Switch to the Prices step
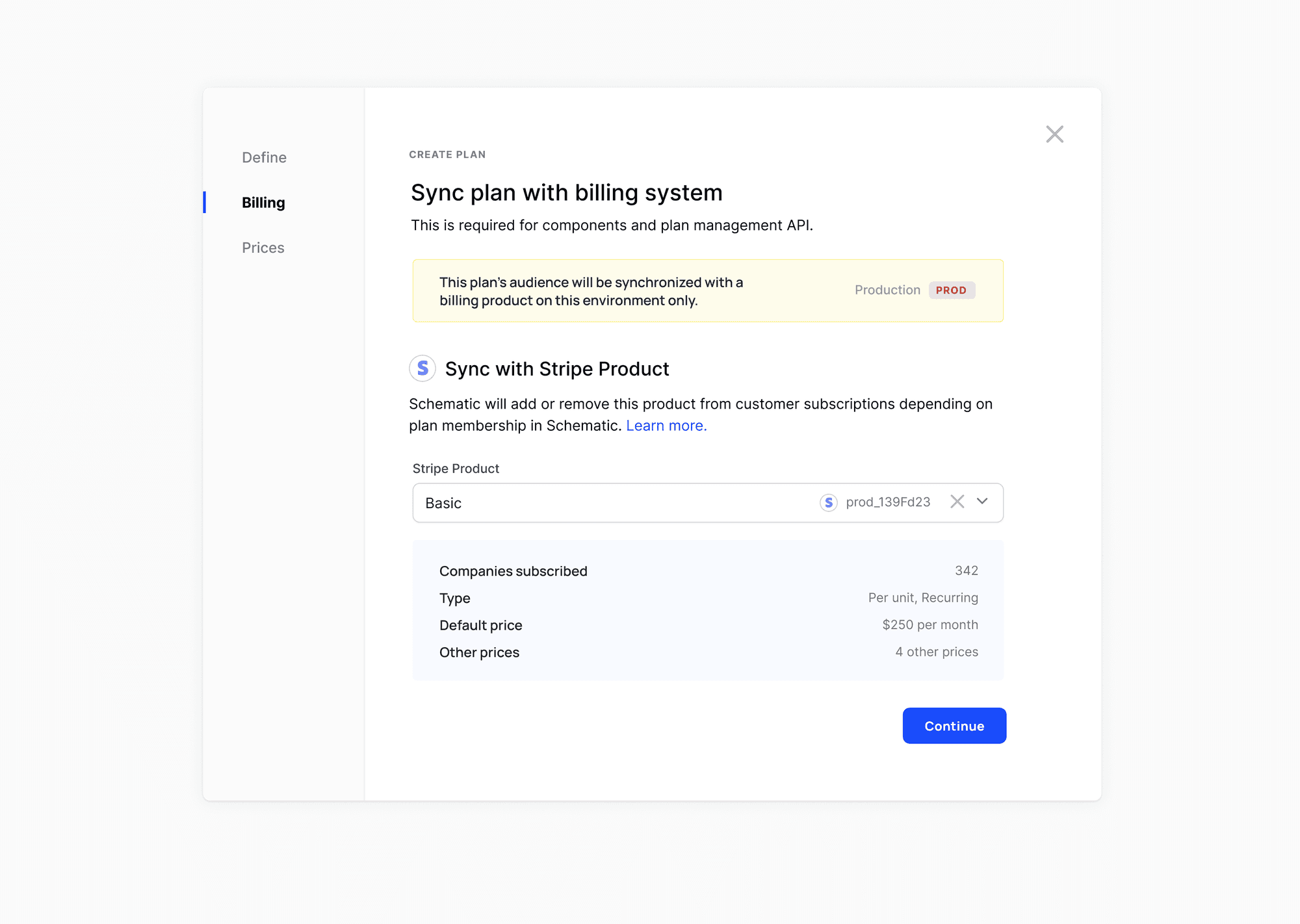This screenshot has width=1300, height=924. coord(263,248)
